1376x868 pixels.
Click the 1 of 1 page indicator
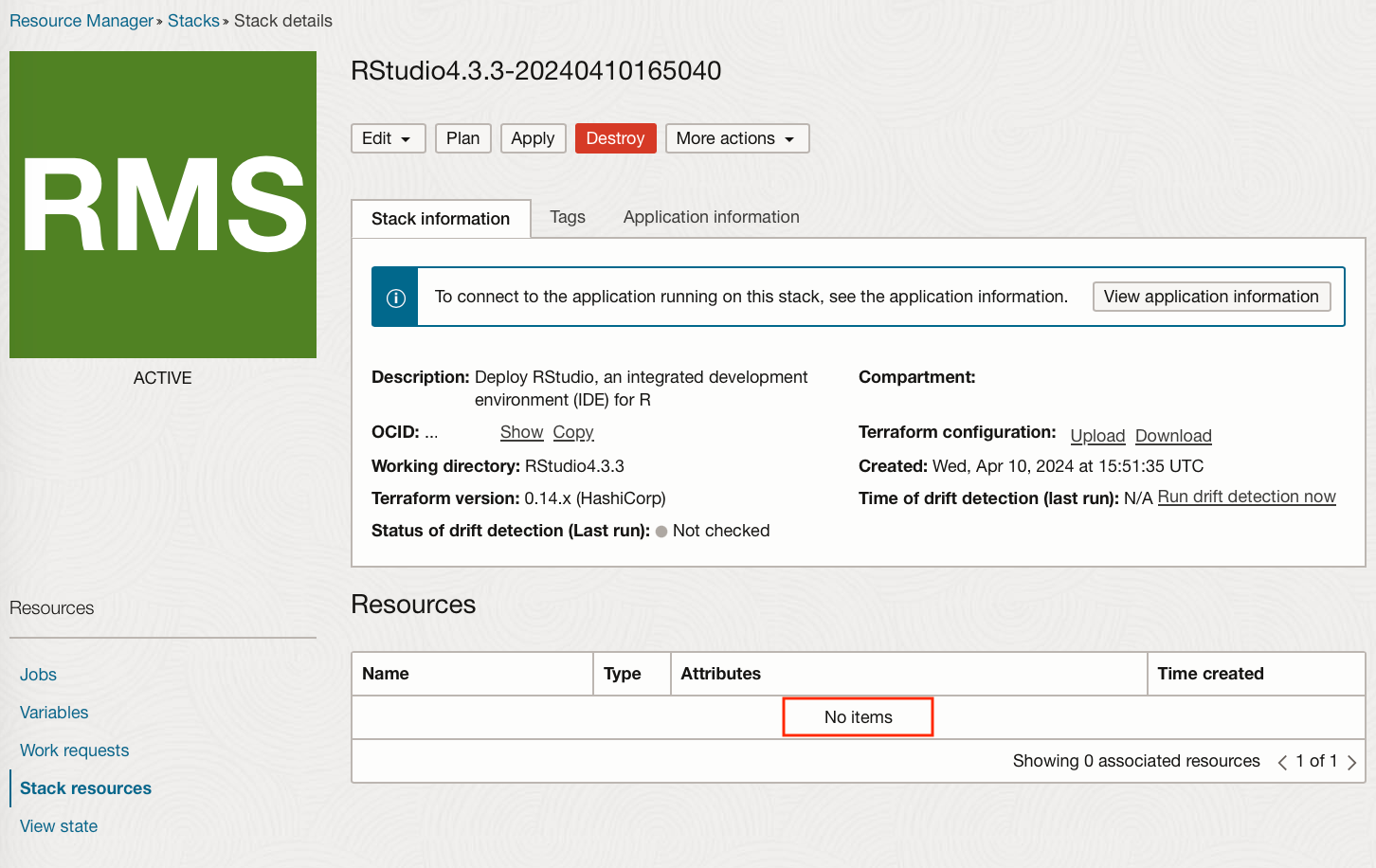1316,761
